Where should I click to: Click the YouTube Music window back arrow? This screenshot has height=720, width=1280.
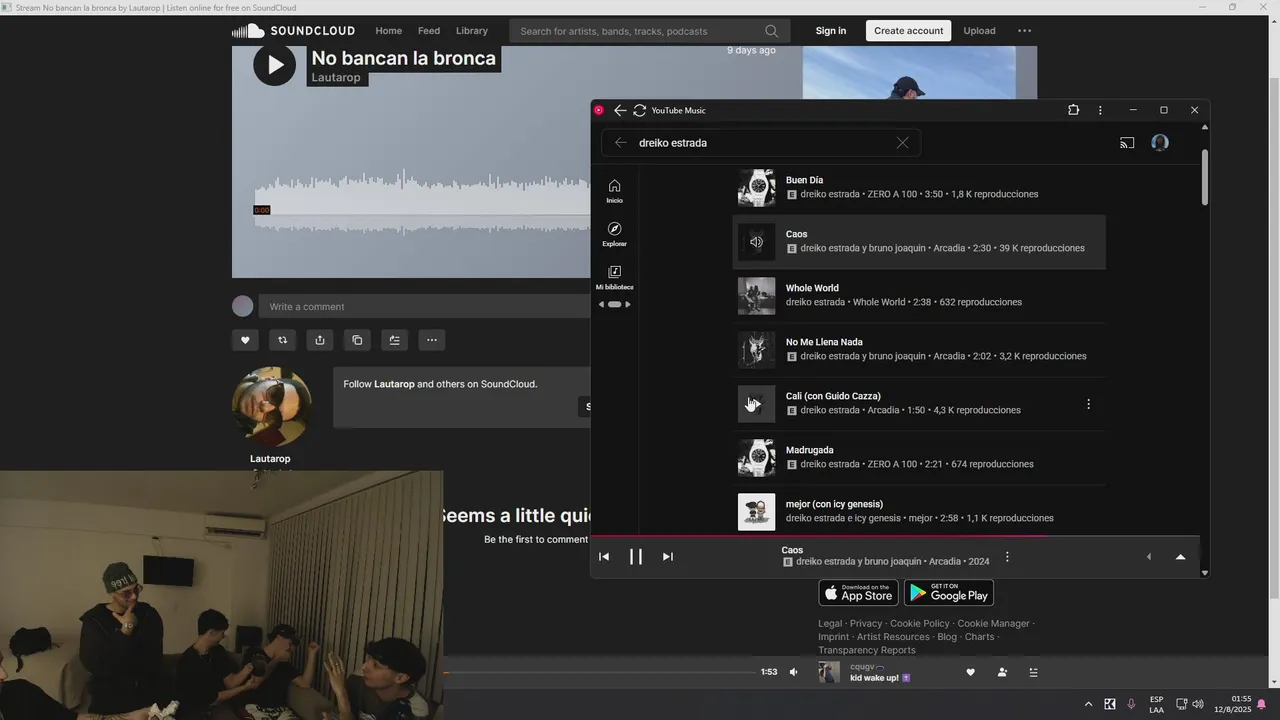[620, 110]
